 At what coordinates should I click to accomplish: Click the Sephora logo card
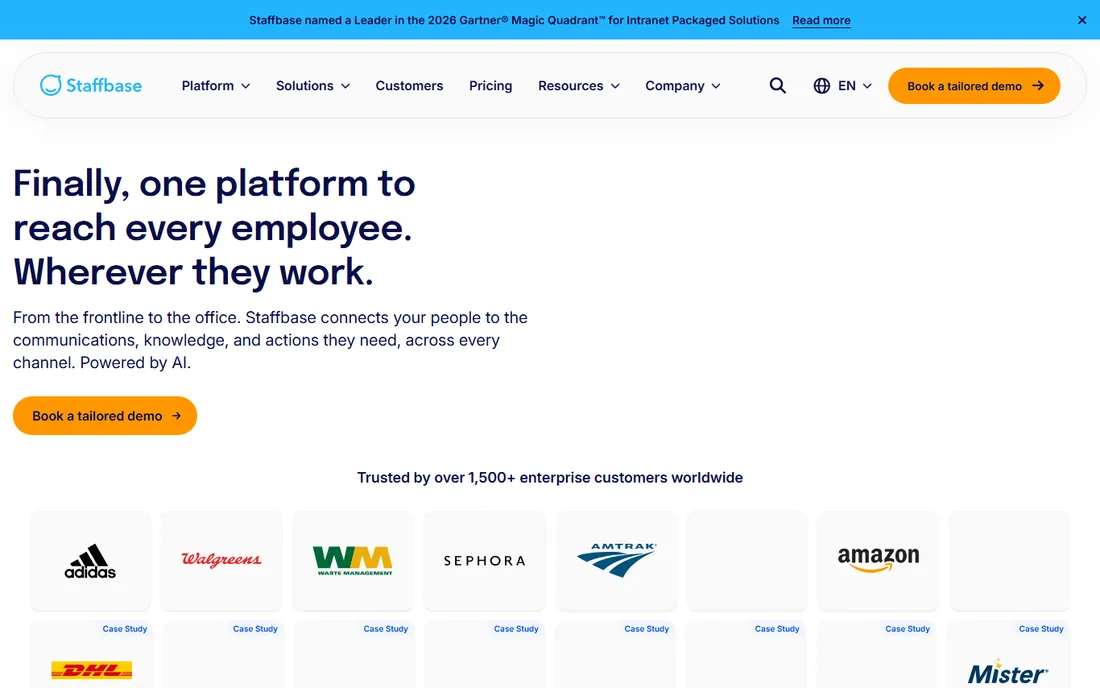click(x=484, y=560)
